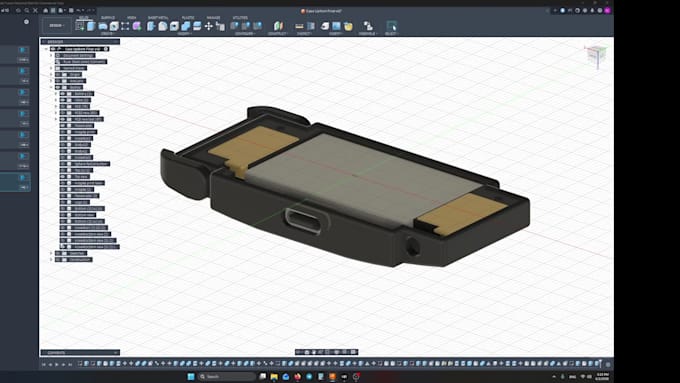The height and width of the screenshot is (383, 680).
Task: Open the Windows Start menu
Action: (x=191, y=376)
